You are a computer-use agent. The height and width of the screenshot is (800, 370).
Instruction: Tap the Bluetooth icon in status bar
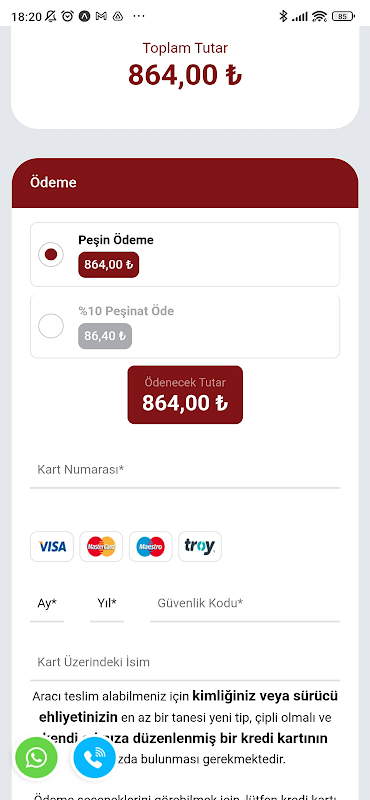pyautogui.click(x=283, y=16)
